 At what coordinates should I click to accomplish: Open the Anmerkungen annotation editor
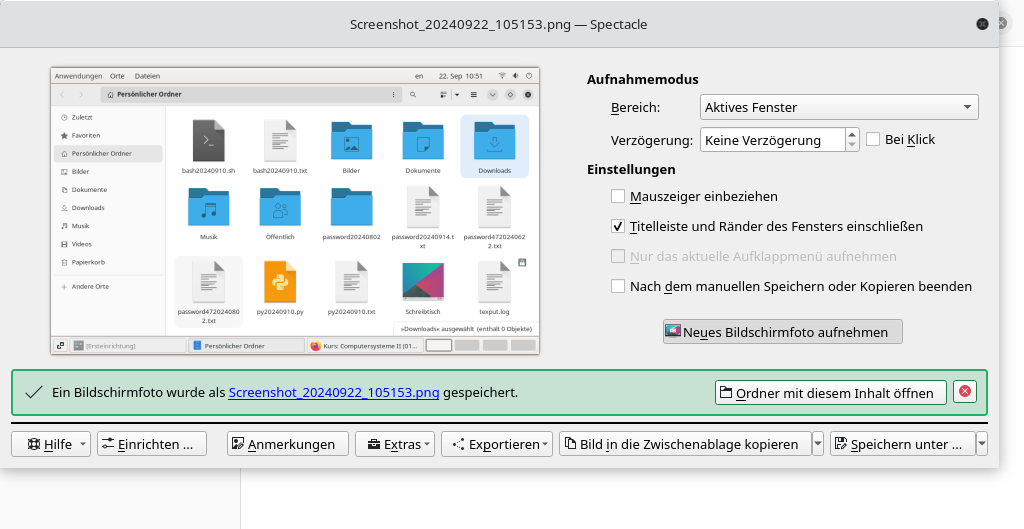coord(288,444)
